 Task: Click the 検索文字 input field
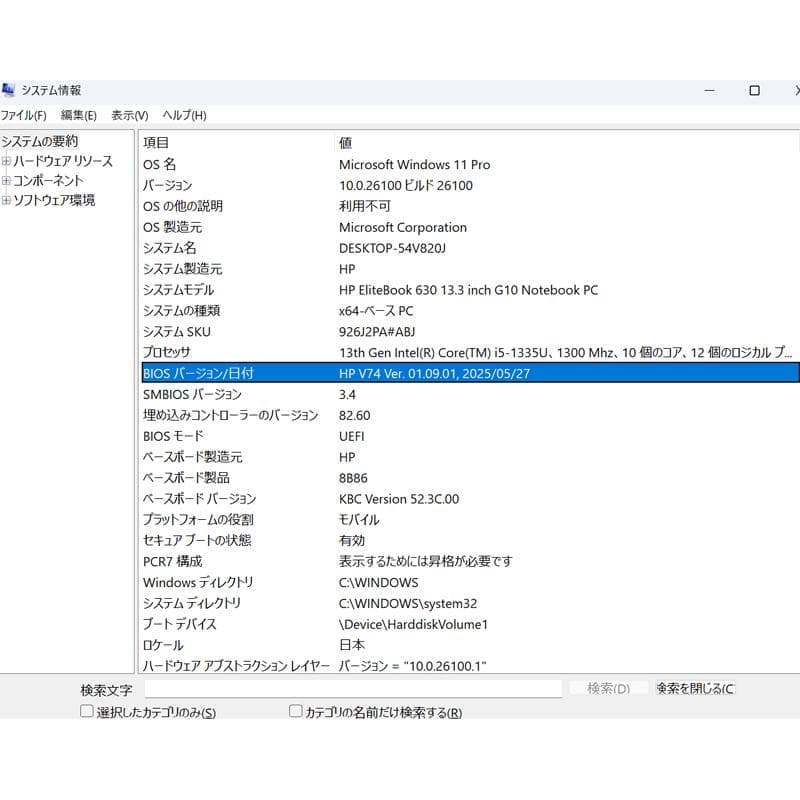click(352, 689)
